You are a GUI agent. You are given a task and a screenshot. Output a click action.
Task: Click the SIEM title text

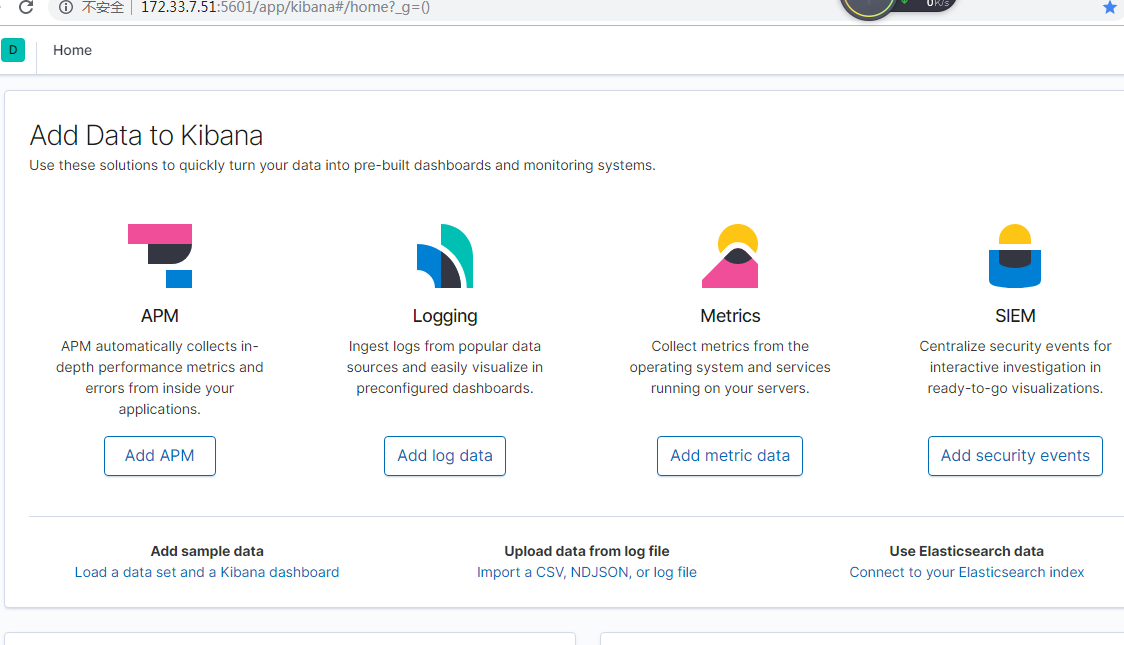pos(1015,316)
